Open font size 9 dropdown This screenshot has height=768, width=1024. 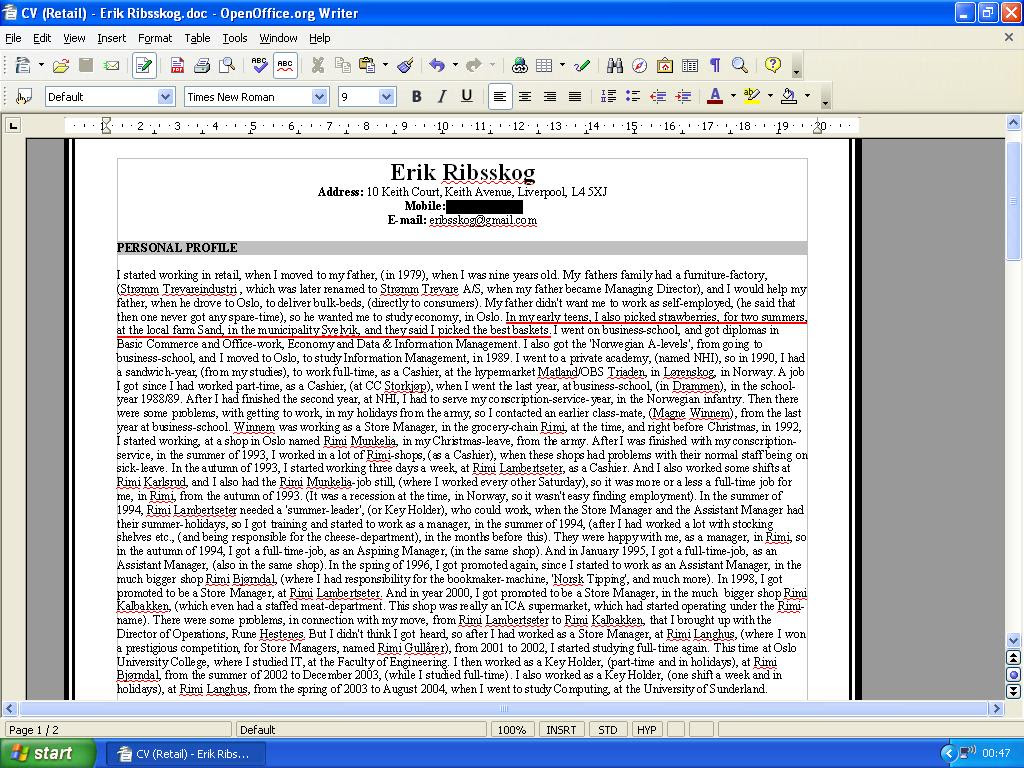click(x=387, y=97)
